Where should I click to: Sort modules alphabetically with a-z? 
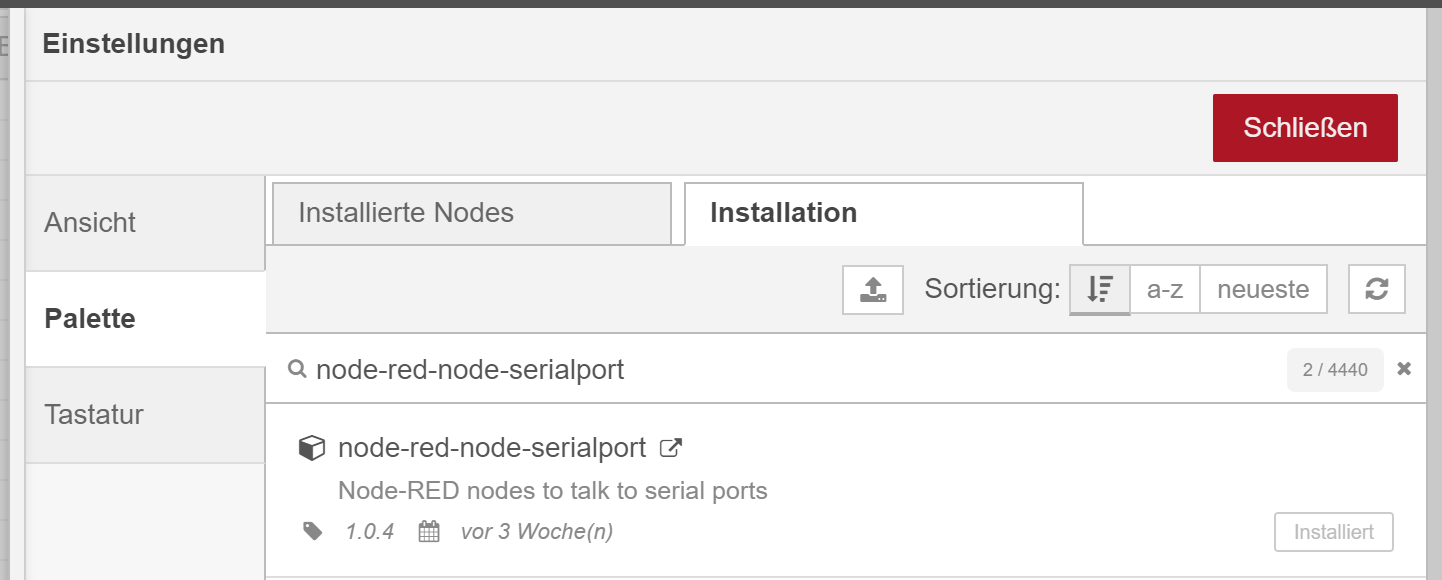coord(1165,290)
